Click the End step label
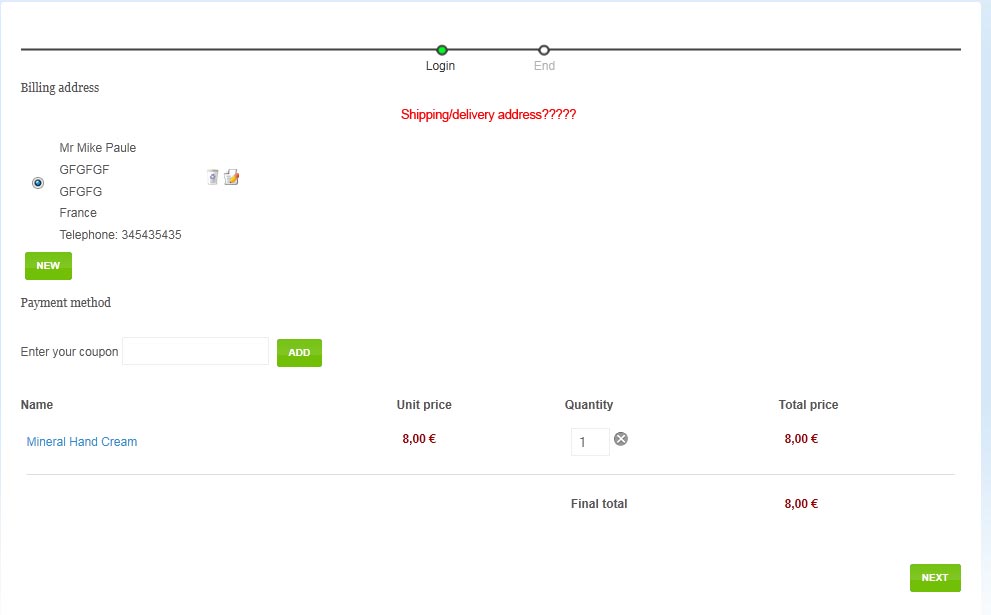The image size is (991, 615). pyautogui.click(x=544, y=66)
